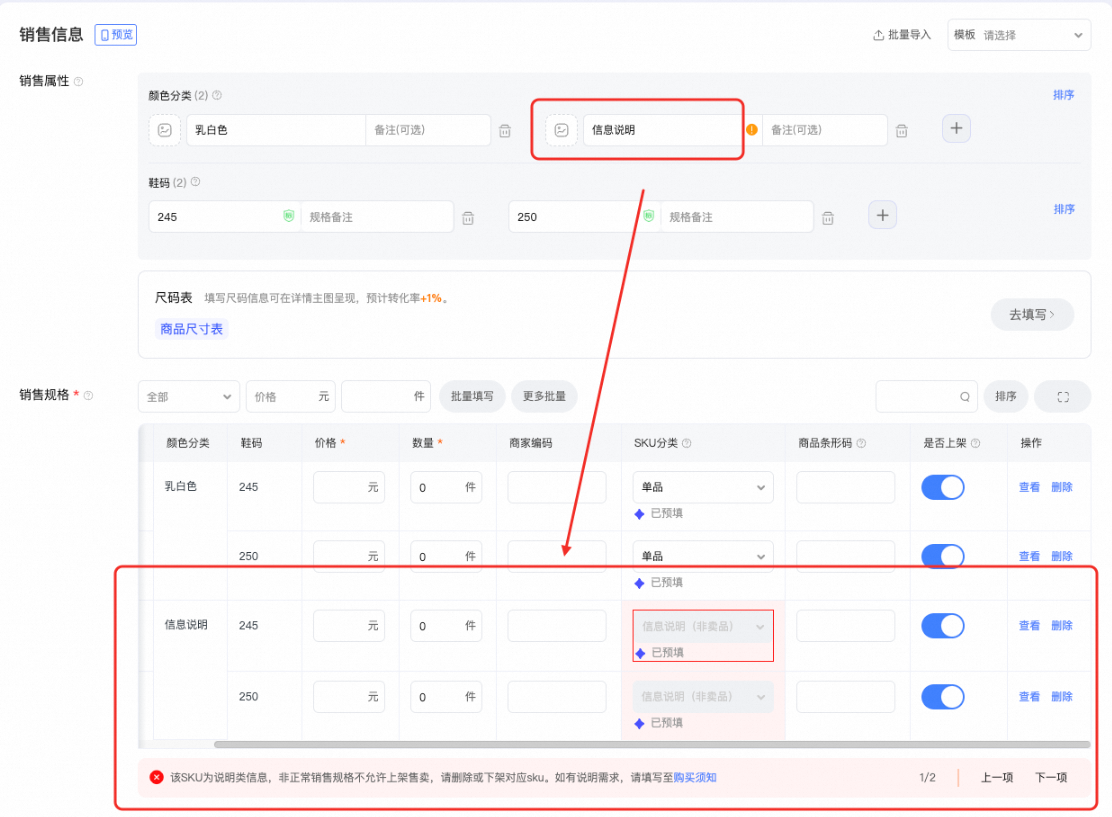Screen dimensions: 1112x817
Task: Click orange warning icon beside 信息说明
Action: tap(752, 130)
